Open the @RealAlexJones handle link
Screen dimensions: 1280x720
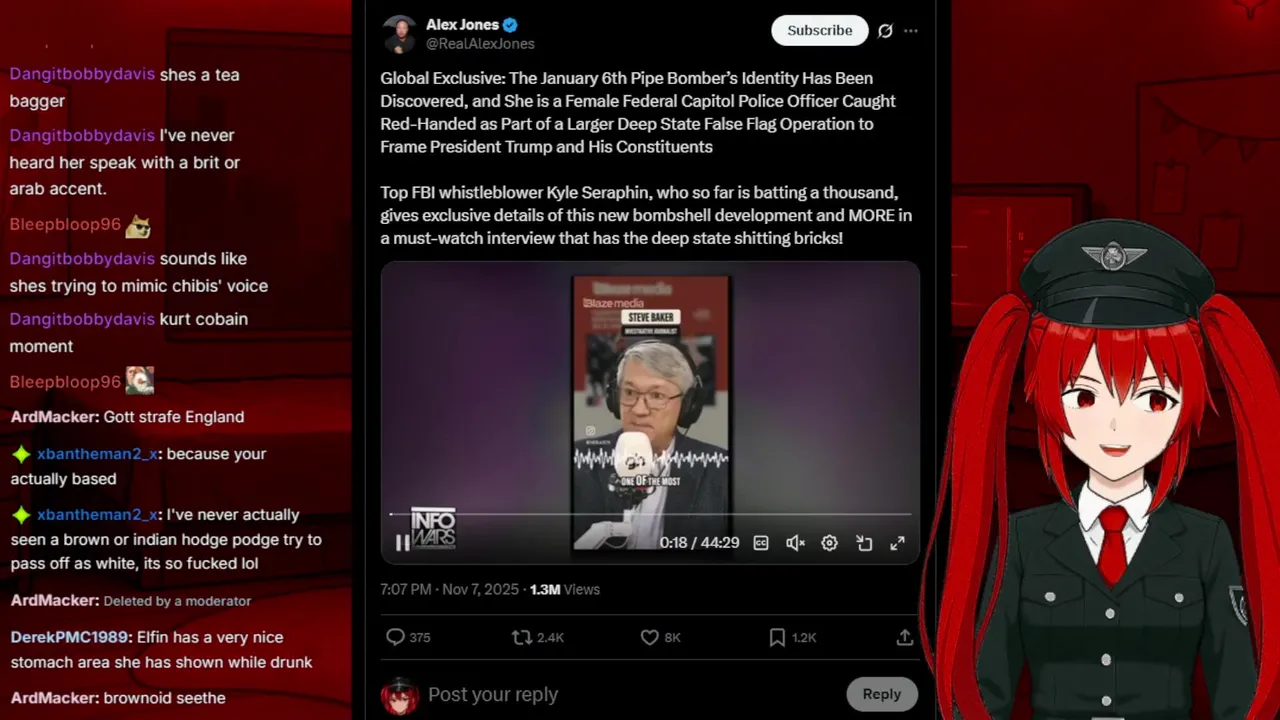pos(480,44)
